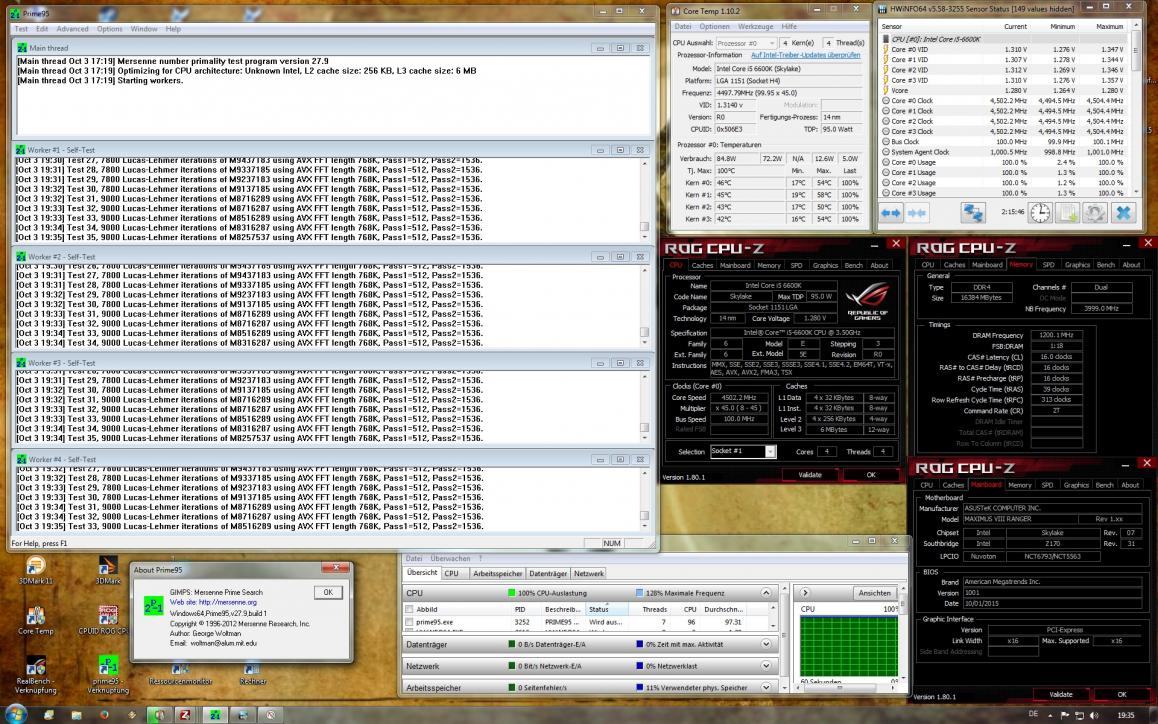
Task: Expand the Netzwerk section
Action: [x=767, y=666]
